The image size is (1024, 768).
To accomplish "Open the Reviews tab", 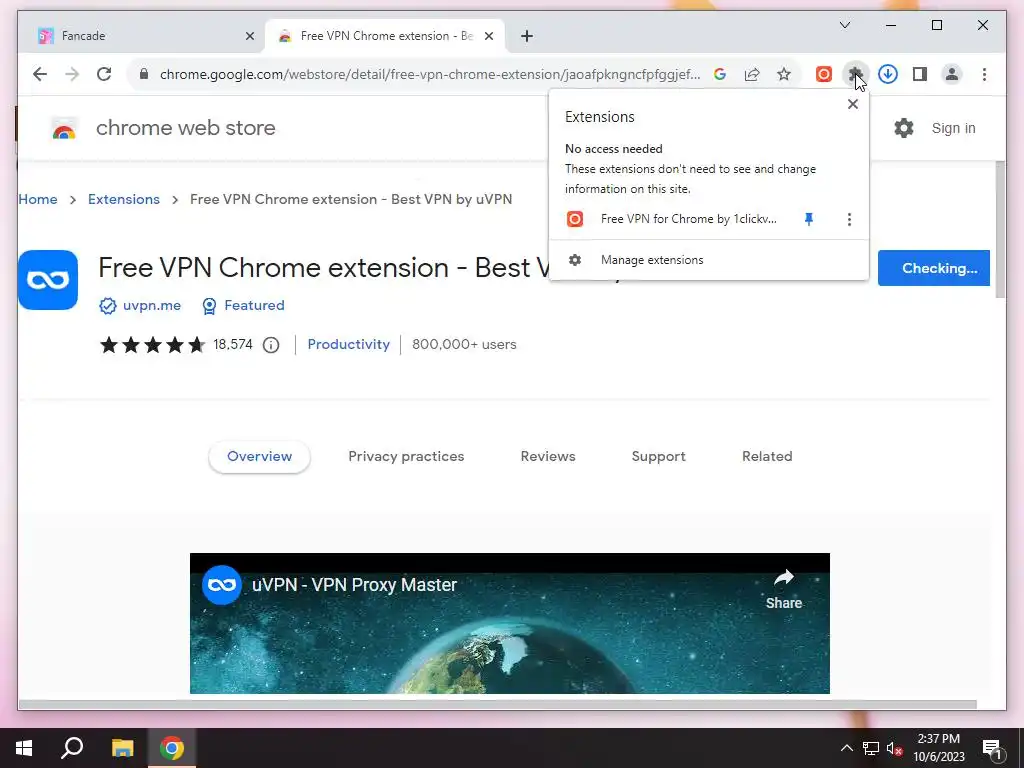I will pyautogui.click(x=548, y=456).
